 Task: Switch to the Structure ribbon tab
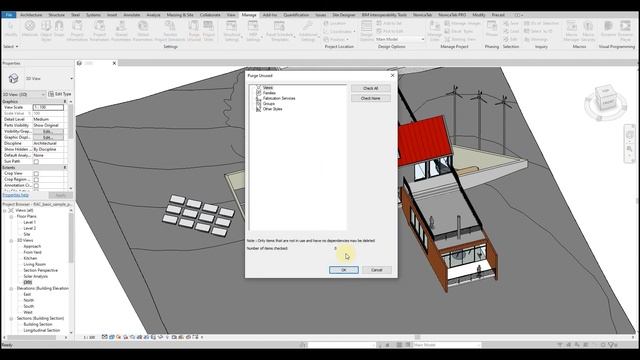56,15
